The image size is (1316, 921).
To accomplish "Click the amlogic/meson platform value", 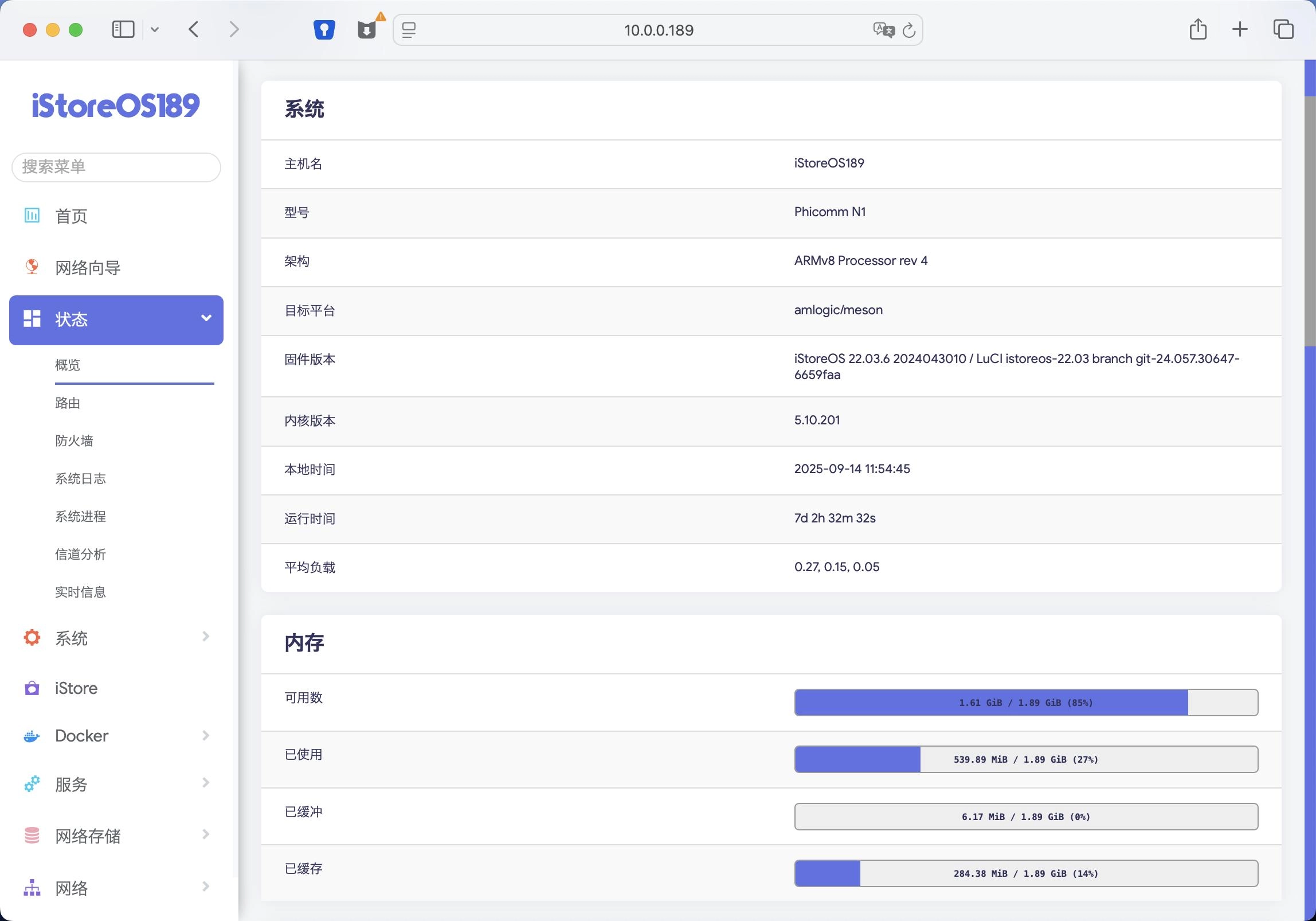I will (x=838, y=310).
